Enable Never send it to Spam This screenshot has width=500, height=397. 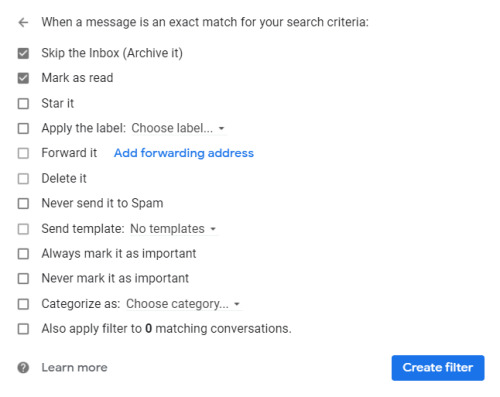tap(23, 203)
